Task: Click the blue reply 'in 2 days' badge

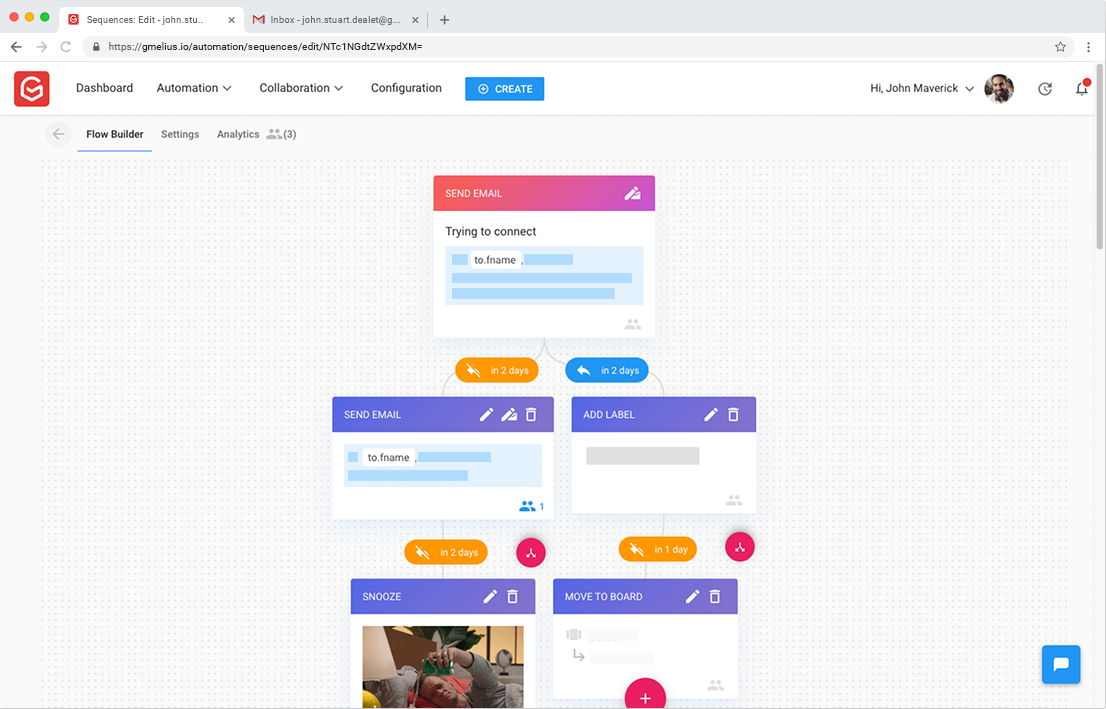Action: pyautogui.click(x=607, y=369)
